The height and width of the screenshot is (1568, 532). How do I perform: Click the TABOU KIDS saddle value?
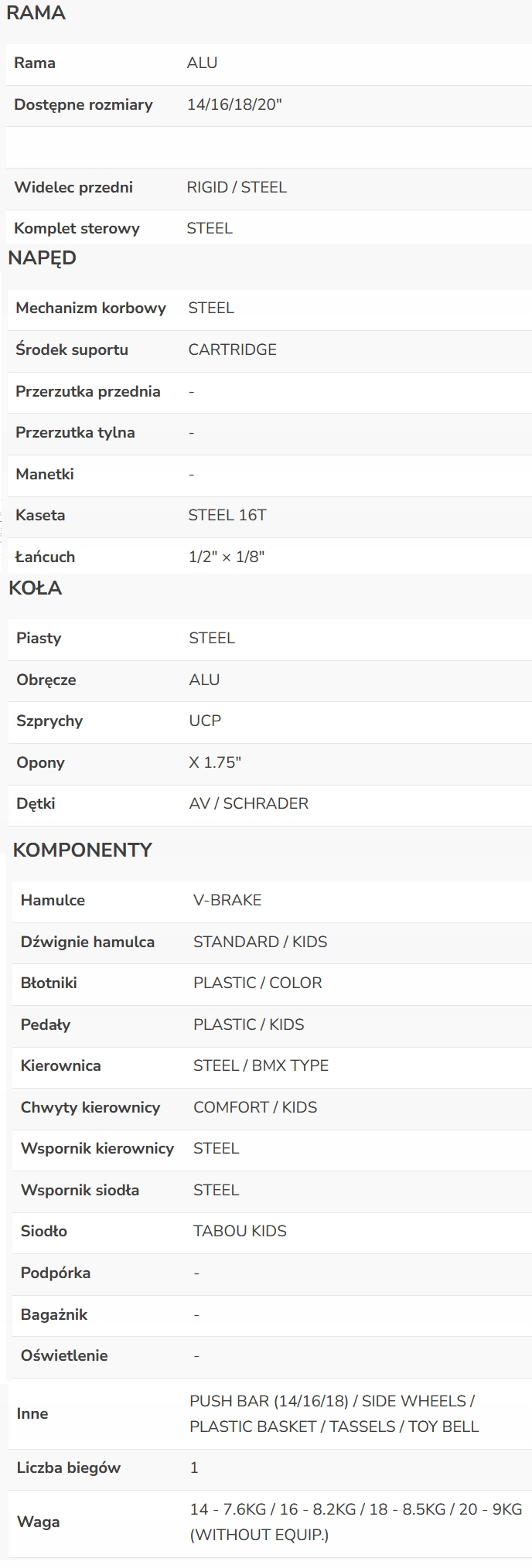click(240, 1232)
